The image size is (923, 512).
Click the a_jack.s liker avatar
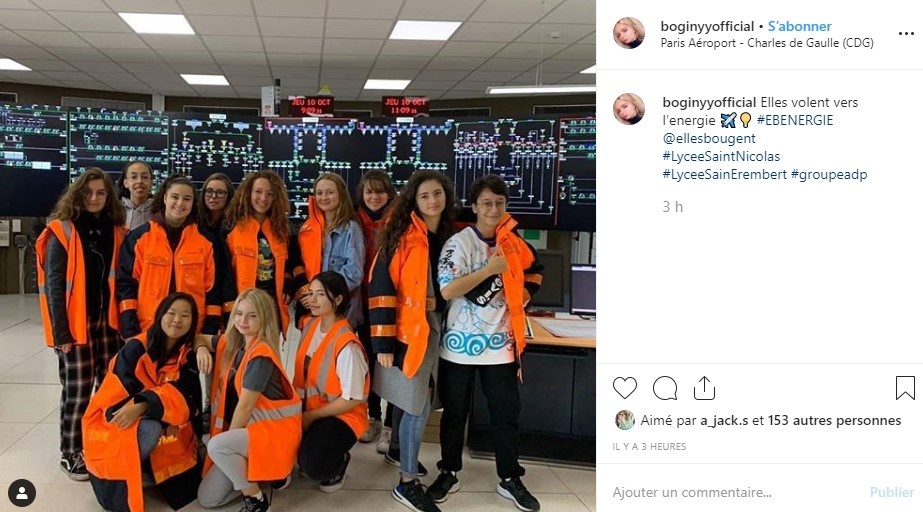click(625, 420)
